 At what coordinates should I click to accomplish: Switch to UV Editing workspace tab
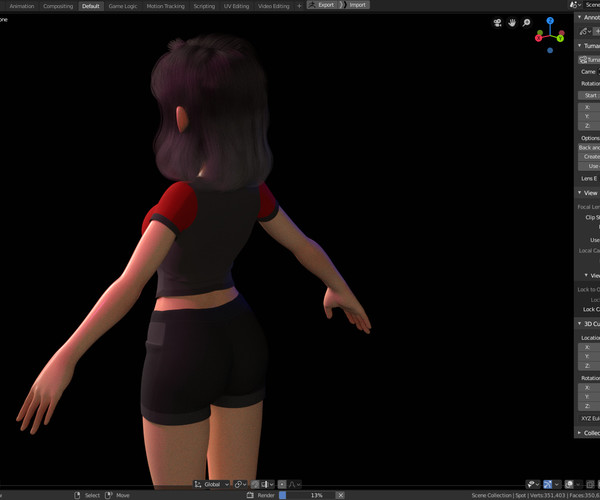[x=236, y=6]
